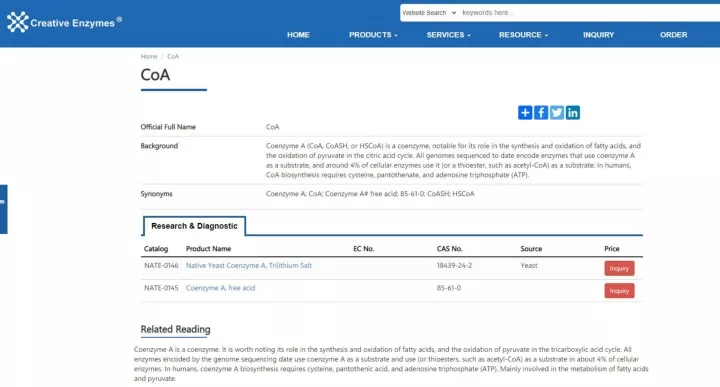Viewport: 720px width, 387px height.
Task: Select the Research & Diagnostic tab
Action: (194, 226)
